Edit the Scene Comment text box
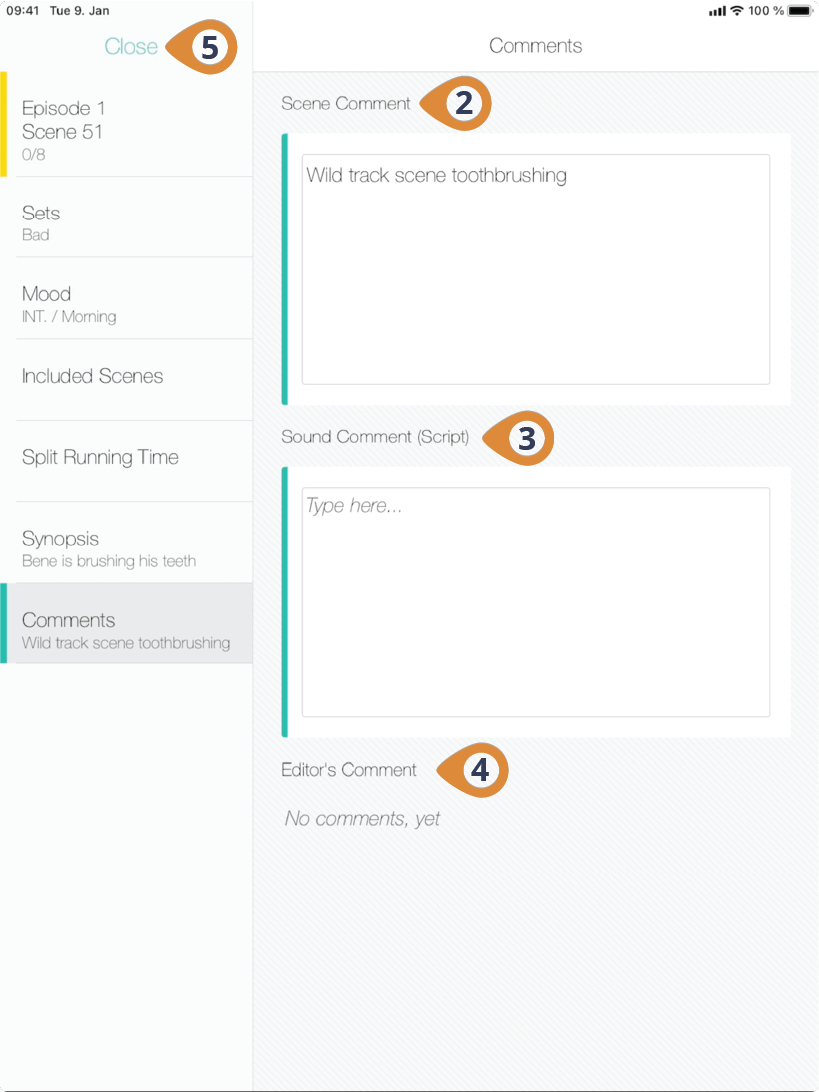 point(536,270)
